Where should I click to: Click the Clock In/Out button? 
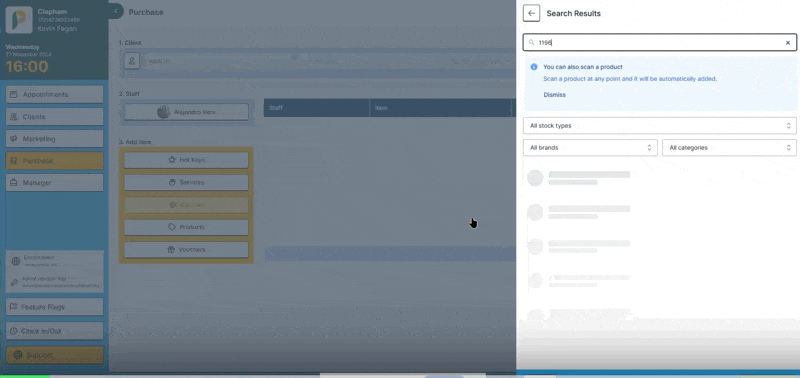point(55,331)
